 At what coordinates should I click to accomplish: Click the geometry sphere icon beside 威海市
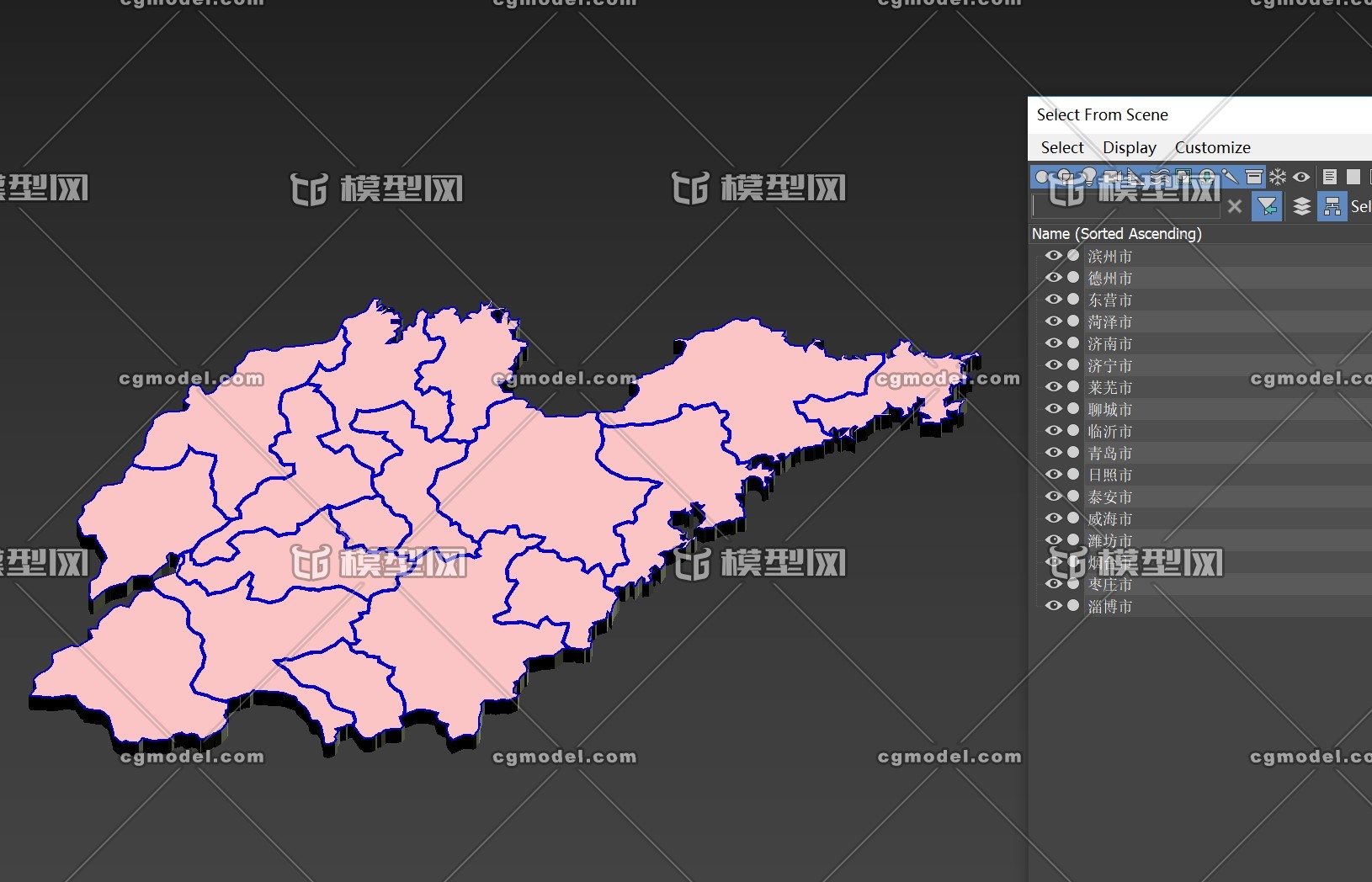pyautogui.click(x=1073, y=518)
